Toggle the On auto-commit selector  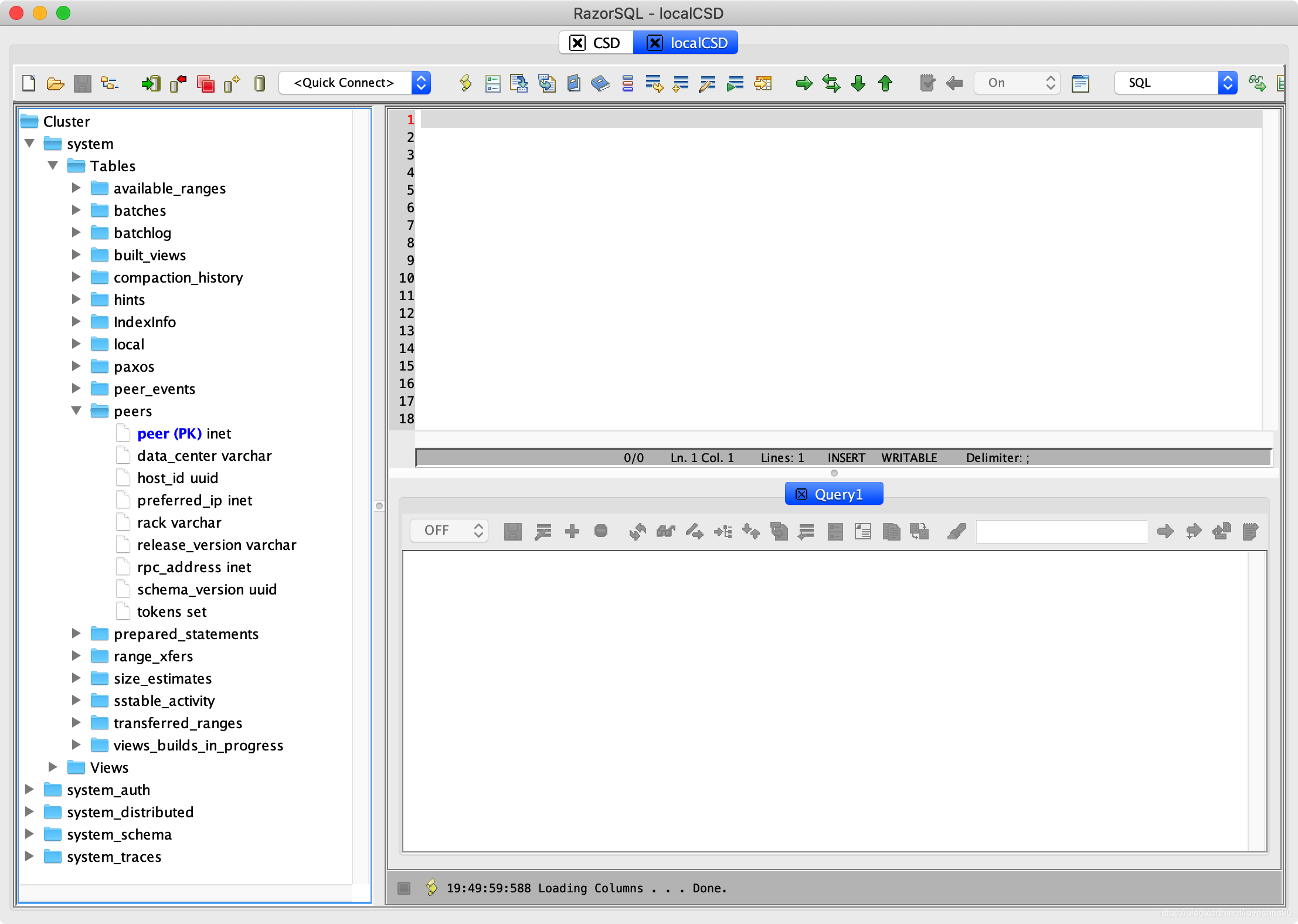point(1017,83)
